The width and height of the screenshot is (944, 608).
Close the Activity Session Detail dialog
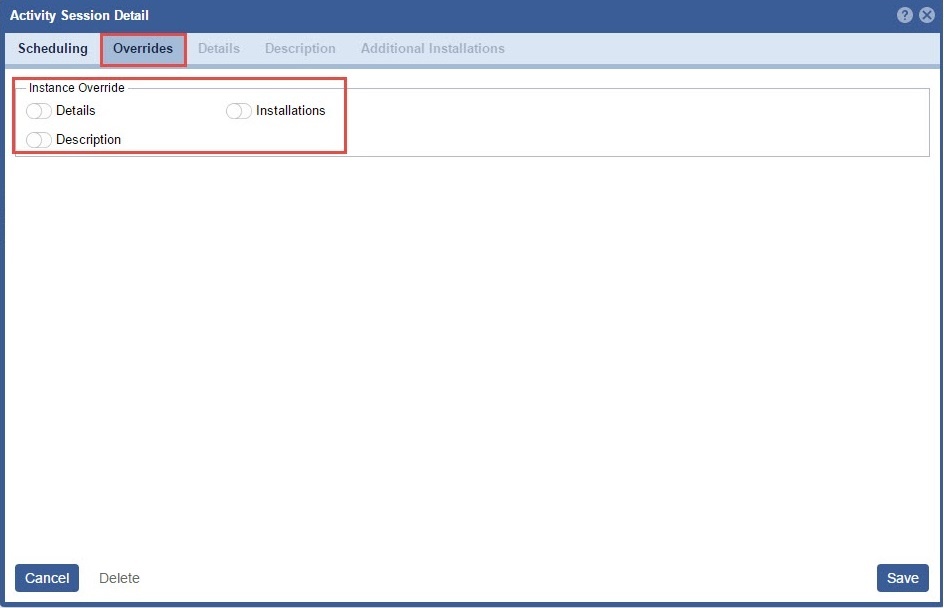(927, 15)
